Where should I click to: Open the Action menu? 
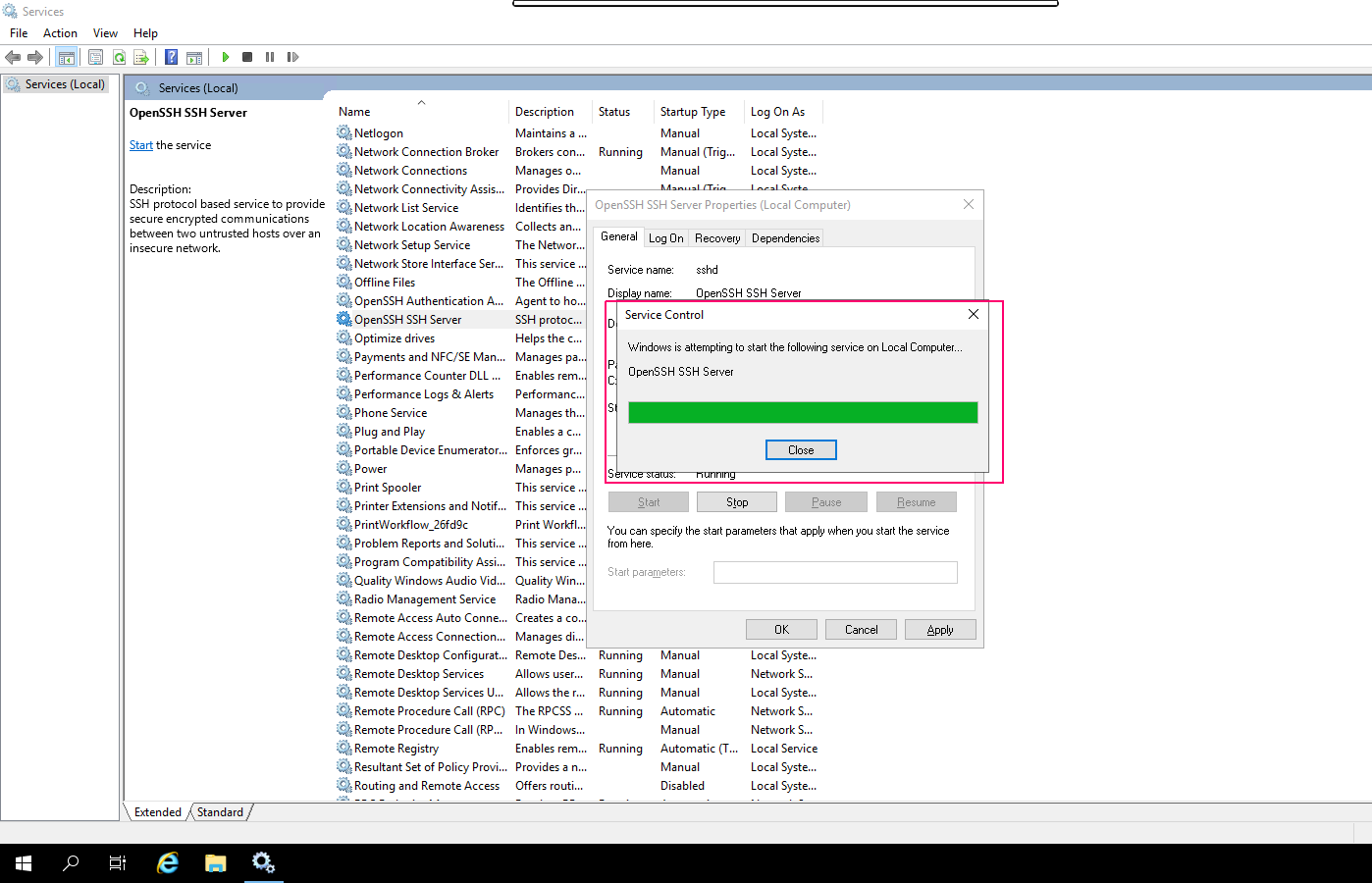[x=60, y=33]
